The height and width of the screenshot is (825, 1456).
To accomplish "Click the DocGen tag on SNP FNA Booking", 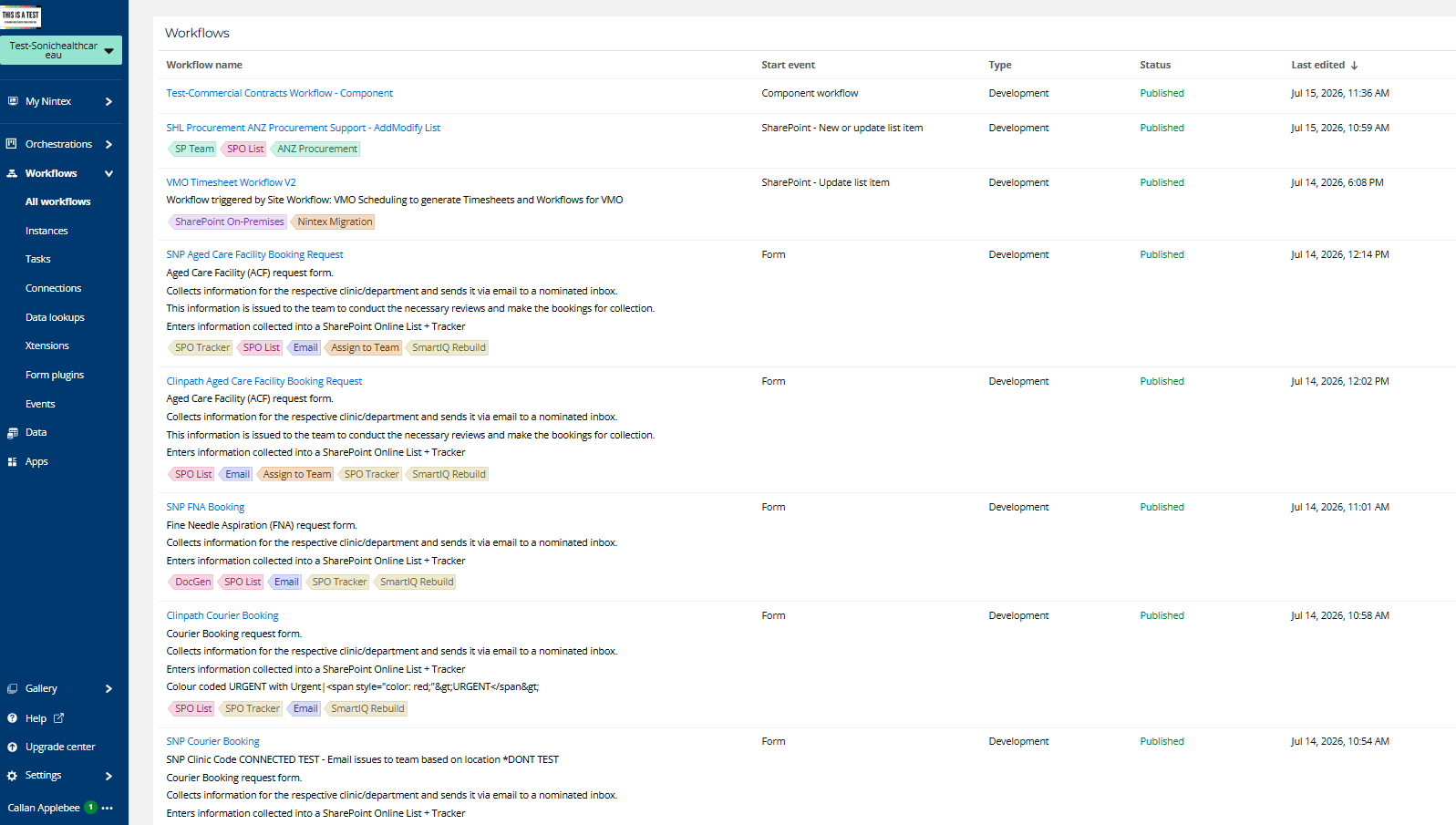I will 191,583.
